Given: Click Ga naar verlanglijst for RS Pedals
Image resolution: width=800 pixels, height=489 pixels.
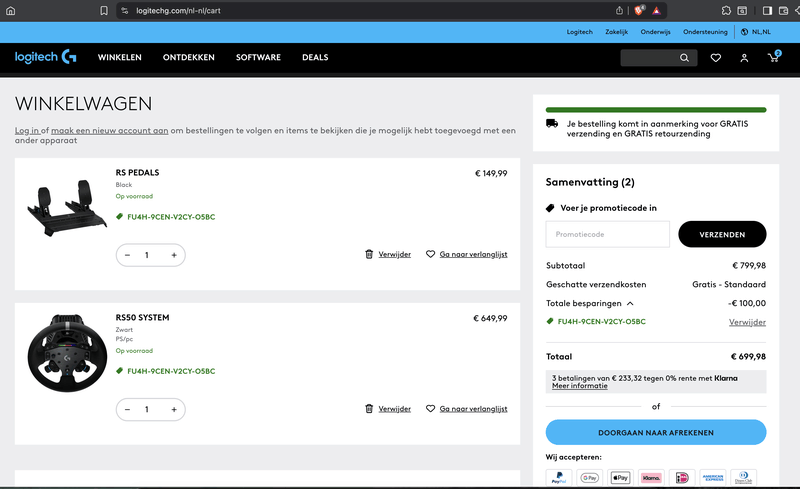Looking at the screenshot, I should pyautogui.click(x=473, y=254).
